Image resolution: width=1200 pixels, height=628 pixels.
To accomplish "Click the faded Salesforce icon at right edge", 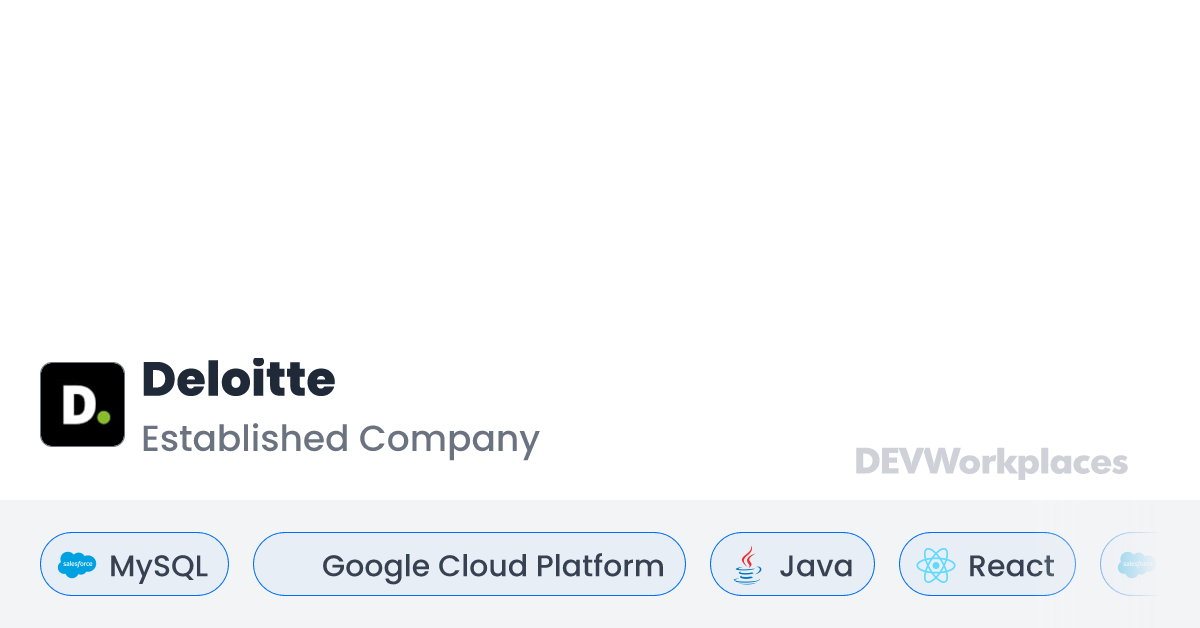I will [x=1136, y=565].
